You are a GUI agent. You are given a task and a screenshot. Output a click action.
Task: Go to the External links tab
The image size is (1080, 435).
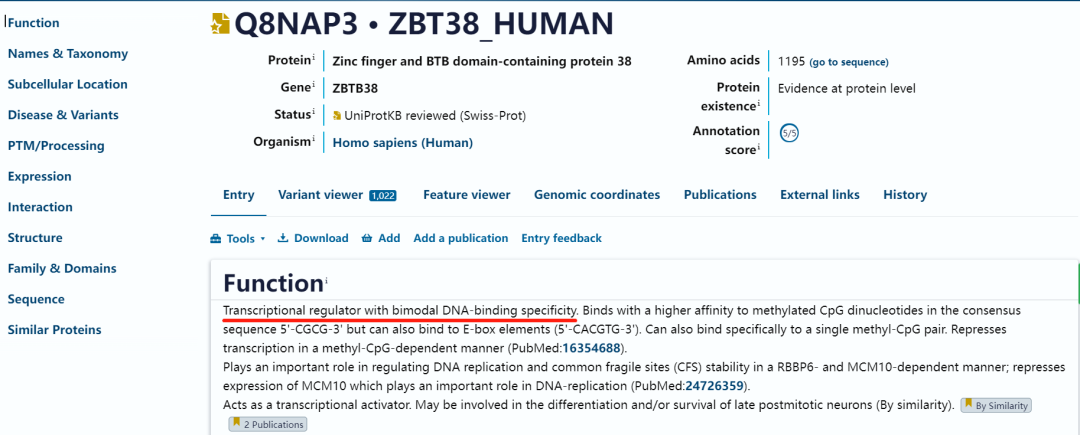(820, 195)
